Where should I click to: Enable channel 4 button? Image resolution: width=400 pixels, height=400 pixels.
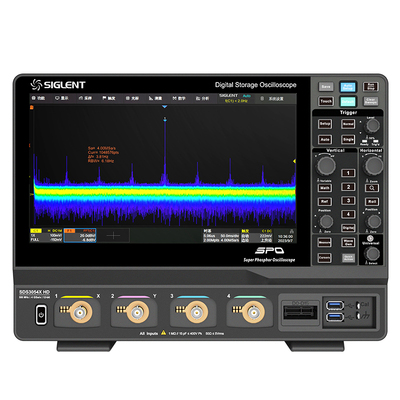click(348, 214)
